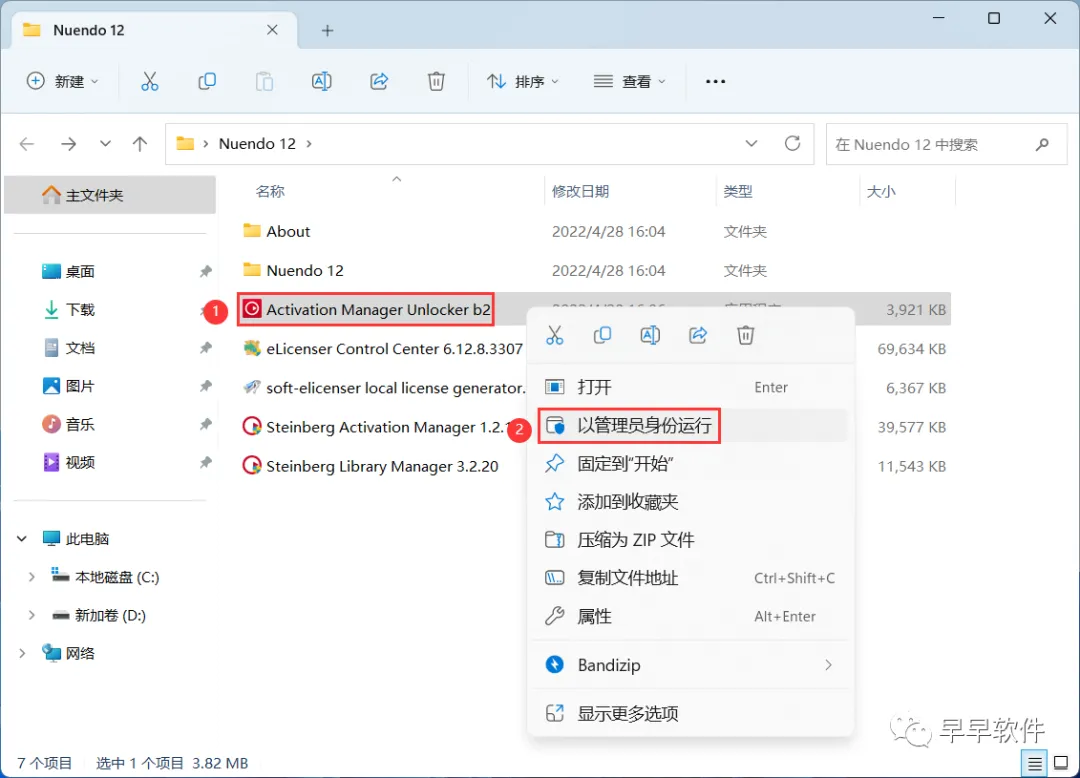This screenshot has width=1080, height=778.
Task: Click the chevron after Nuendo 12 breadcrumb
Action: pyautogui.click(x=309, y=144)
